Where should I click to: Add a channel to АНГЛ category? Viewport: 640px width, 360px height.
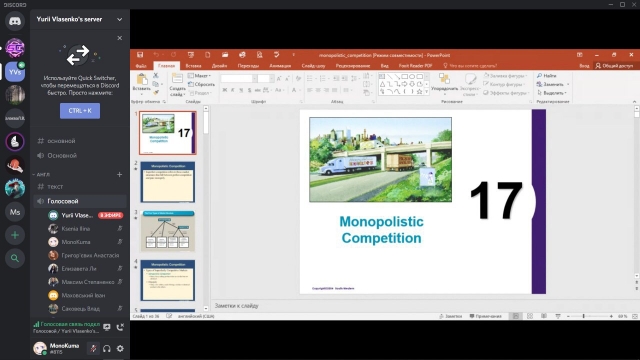coord(119,174)
